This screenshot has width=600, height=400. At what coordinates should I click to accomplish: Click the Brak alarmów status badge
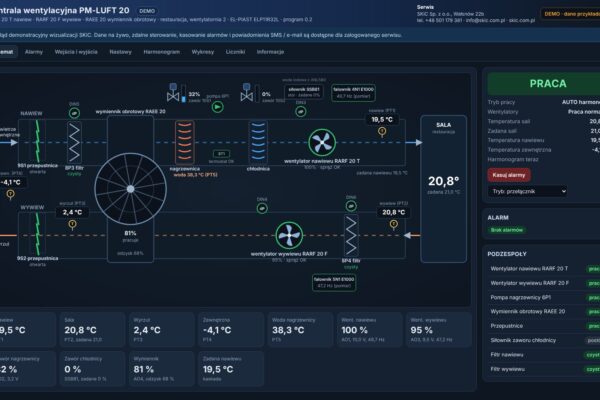point(507,230)
